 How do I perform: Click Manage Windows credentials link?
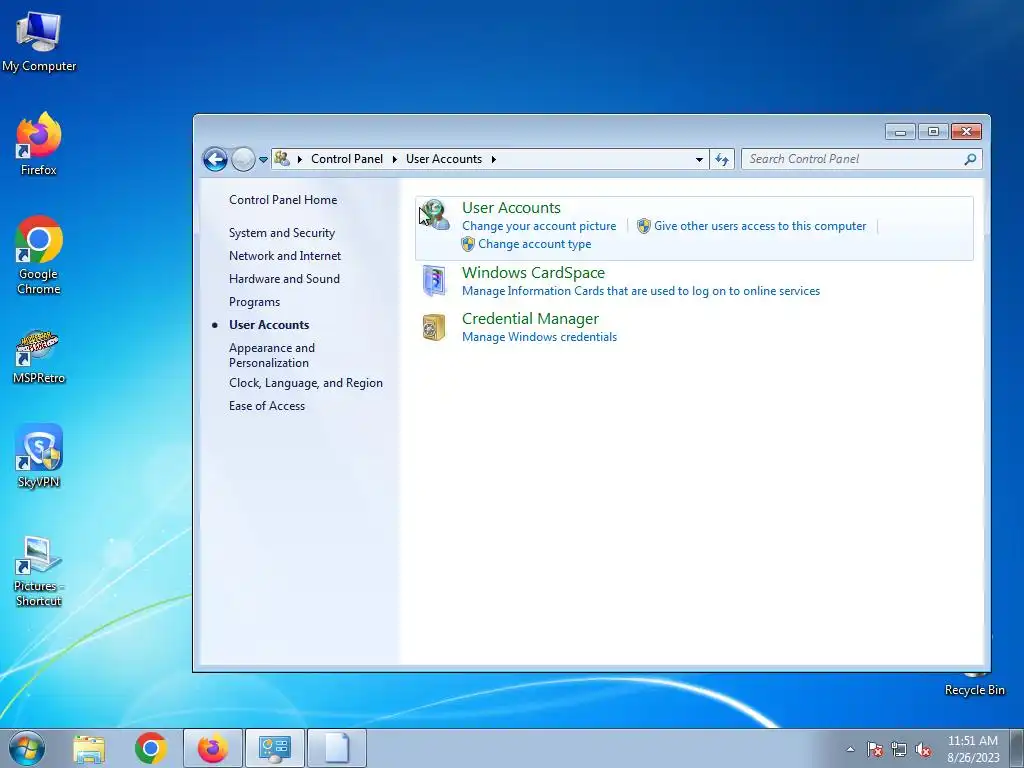pyautogui.click(x=539, y=337)
